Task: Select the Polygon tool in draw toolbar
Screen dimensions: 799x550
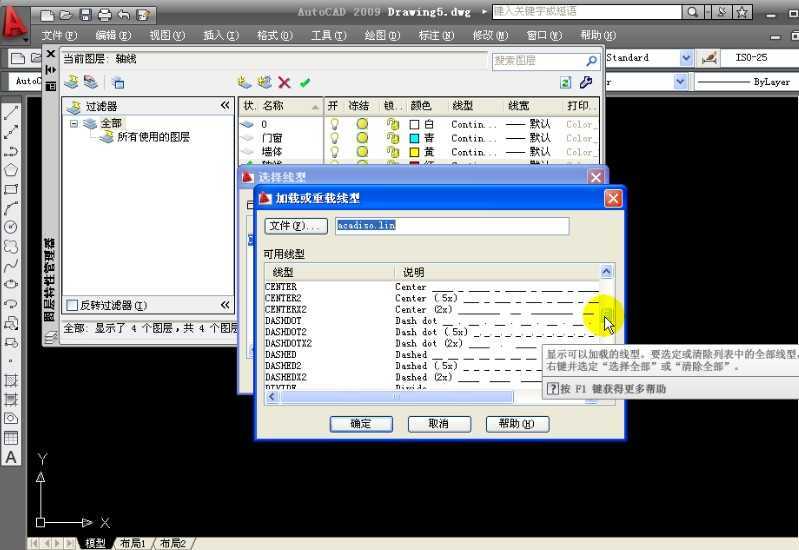Action: (11, 170)
